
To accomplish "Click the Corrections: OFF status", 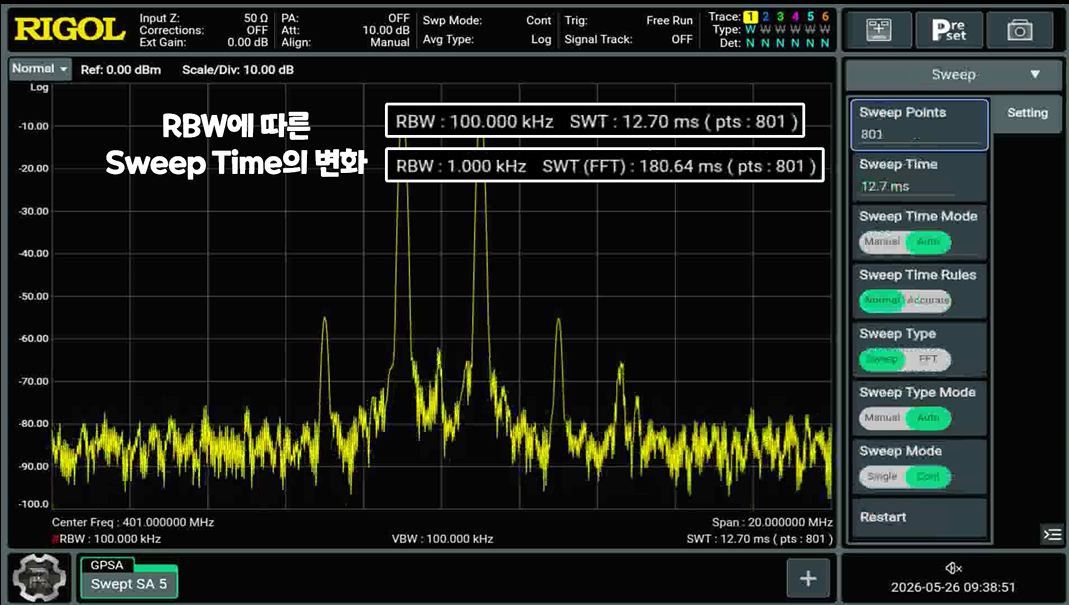I will click(203, 30).
